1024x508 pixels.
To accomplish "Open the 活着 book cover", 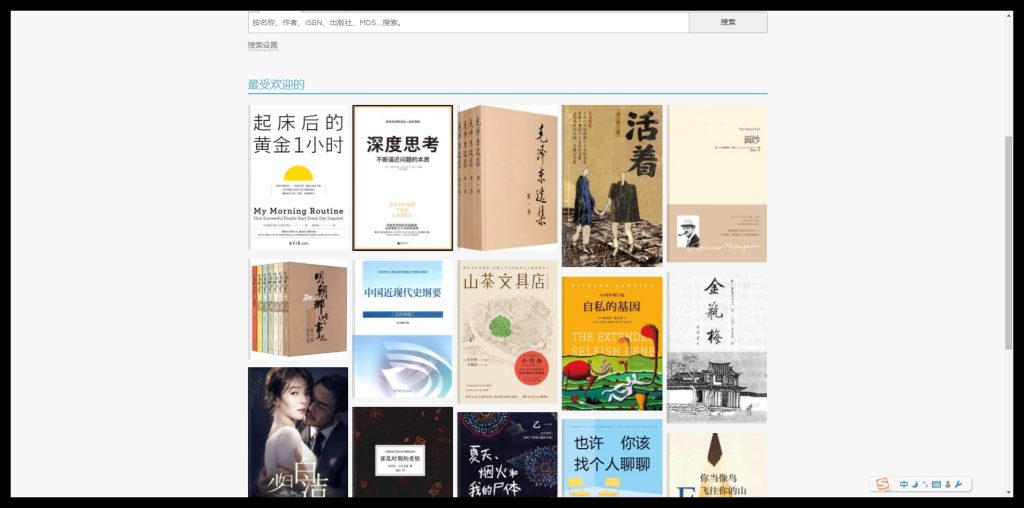I will (x=612, y=186).
